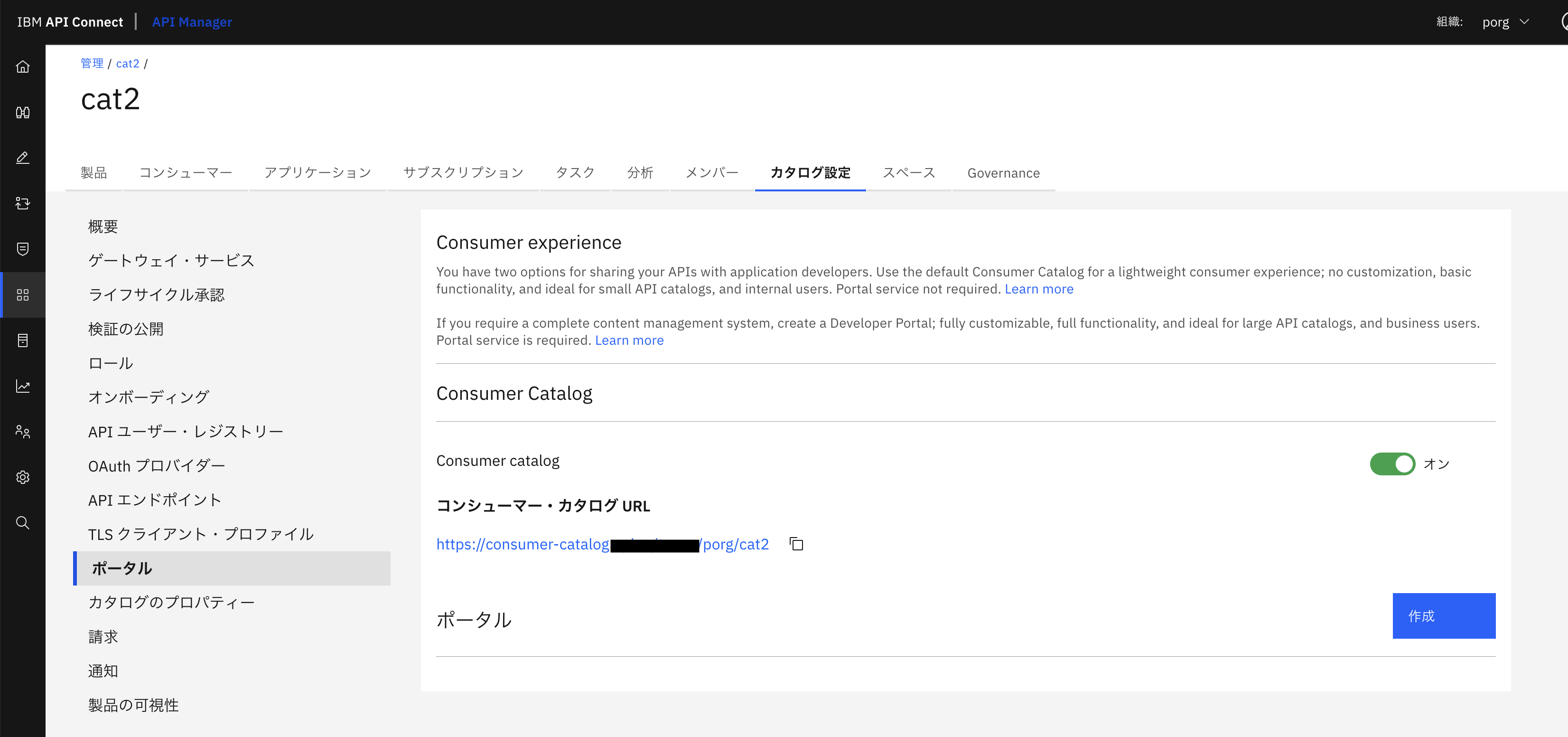
Task: Click the publish/sync sidebar icon
Action: 22,203
